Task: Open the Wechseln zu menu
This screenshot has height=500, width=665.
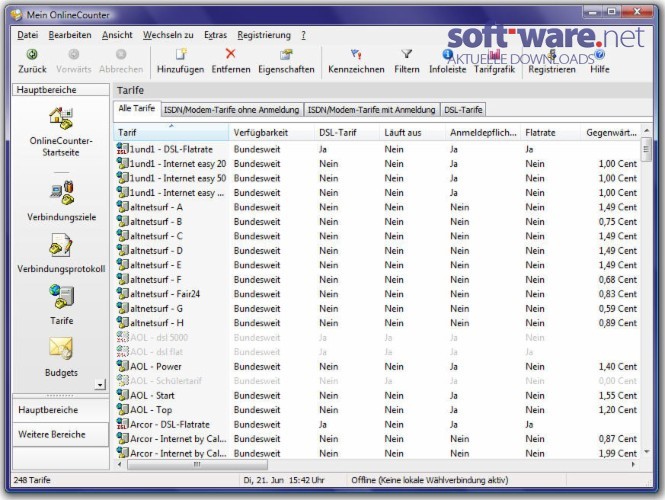Action: [168, 35]
